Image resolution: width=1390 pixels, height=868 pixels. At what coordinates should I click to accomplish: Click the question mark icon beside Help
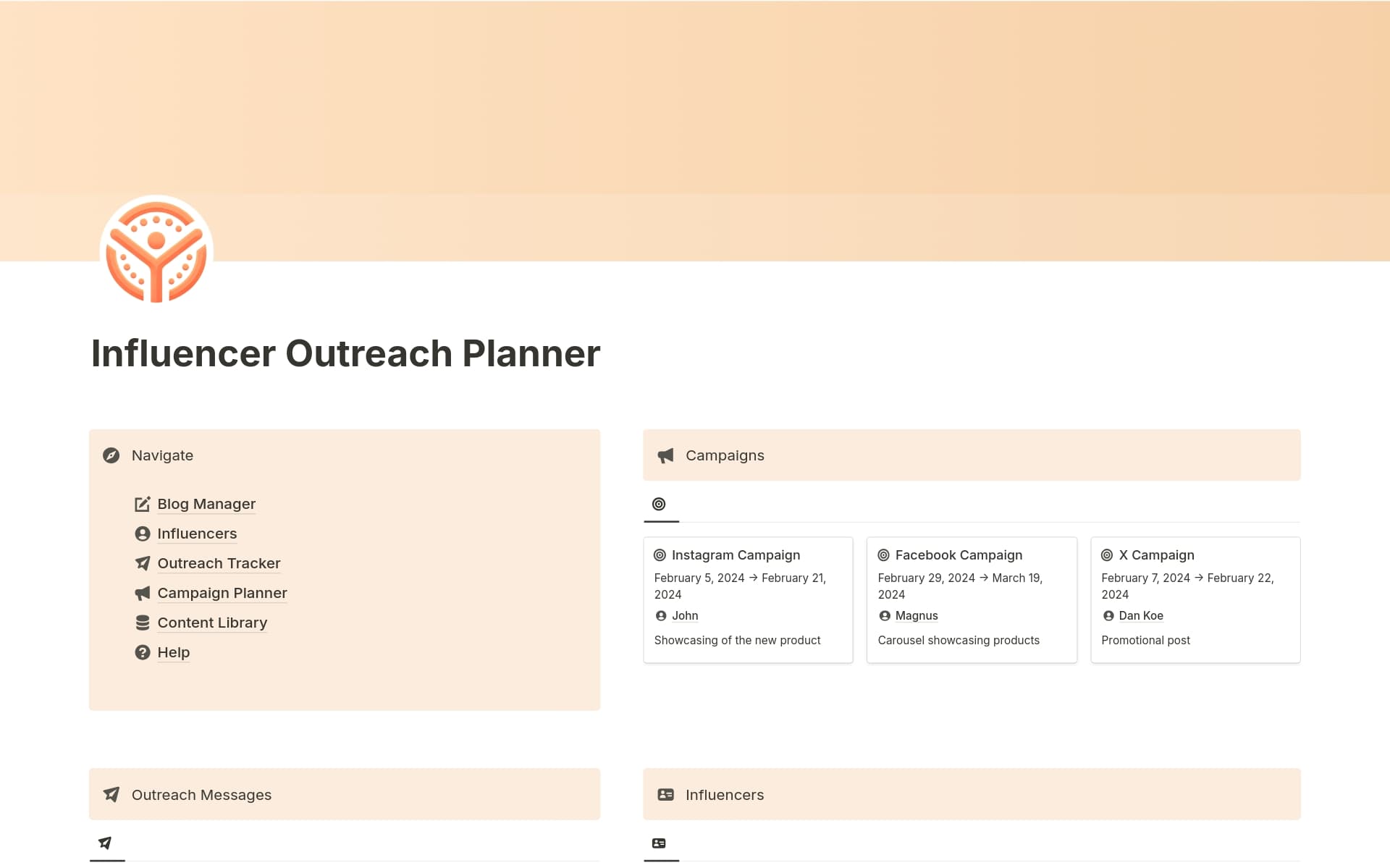(x=142, y=652)
